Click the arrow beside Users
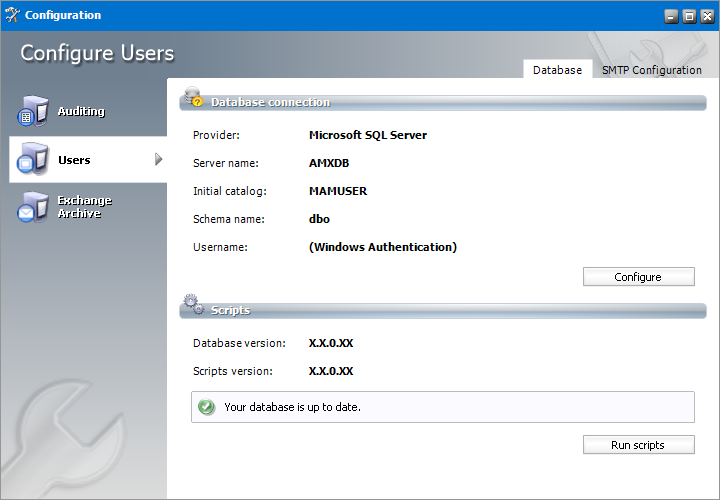Screen dimensions: 720x500 coord(158,159)
